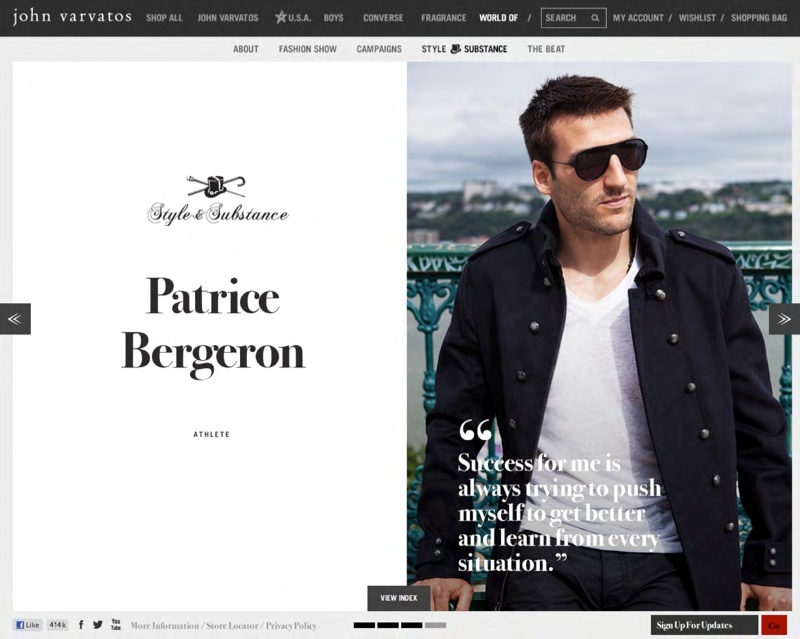Open the FRAGRANCE menu
Image resolution: width=800 pixels, height=639 pixels.
coord(443,18)
